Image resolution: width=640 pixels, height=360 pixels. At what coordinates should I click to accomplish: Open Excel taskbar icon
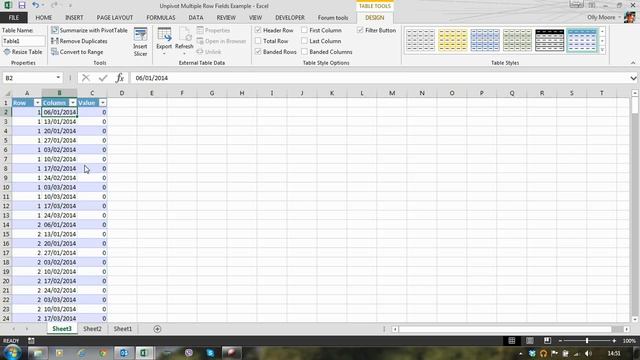point(144,353)
